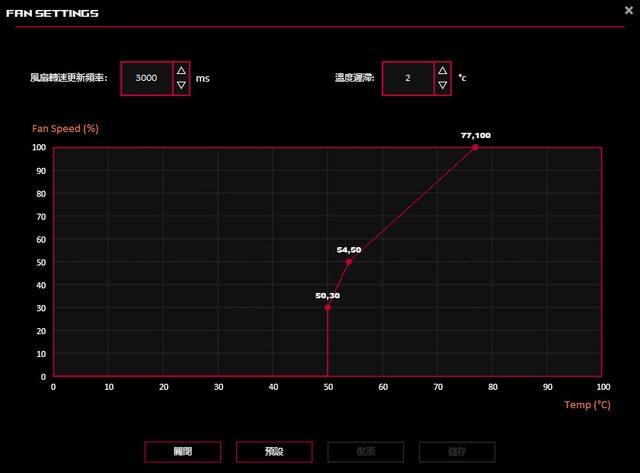
Task: Increase fan speed update interval with up arrow
Action: [x=181, y=70]
